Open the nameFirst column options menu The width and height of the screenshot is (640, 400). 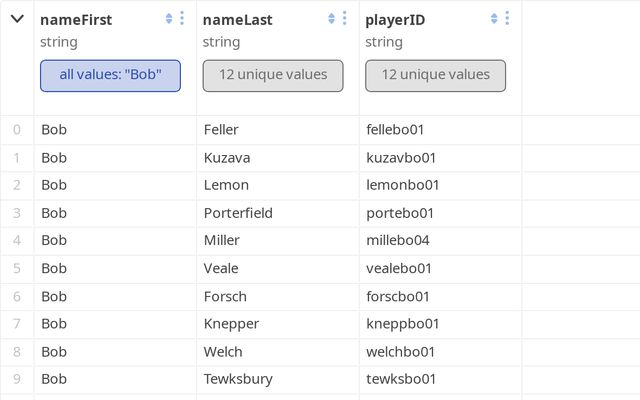coord(182,19)
